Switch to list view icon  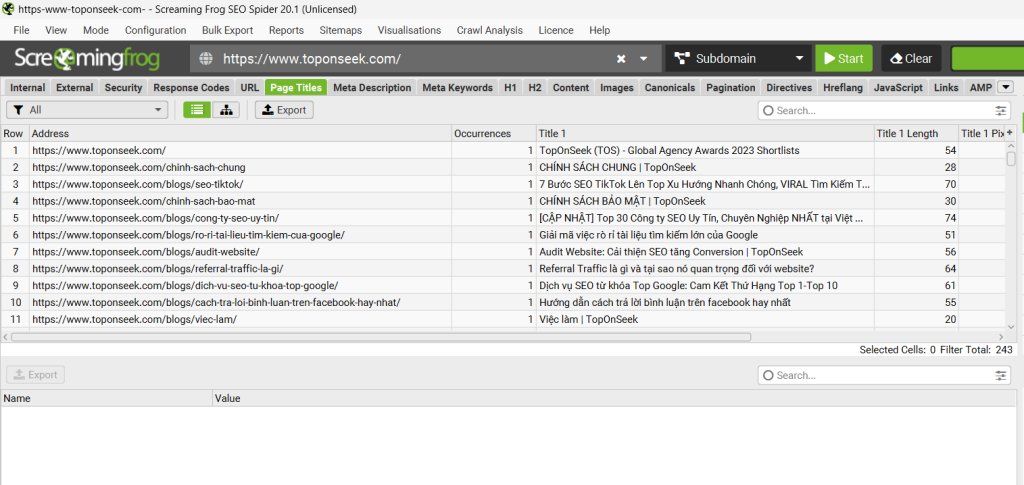[197, 110]
